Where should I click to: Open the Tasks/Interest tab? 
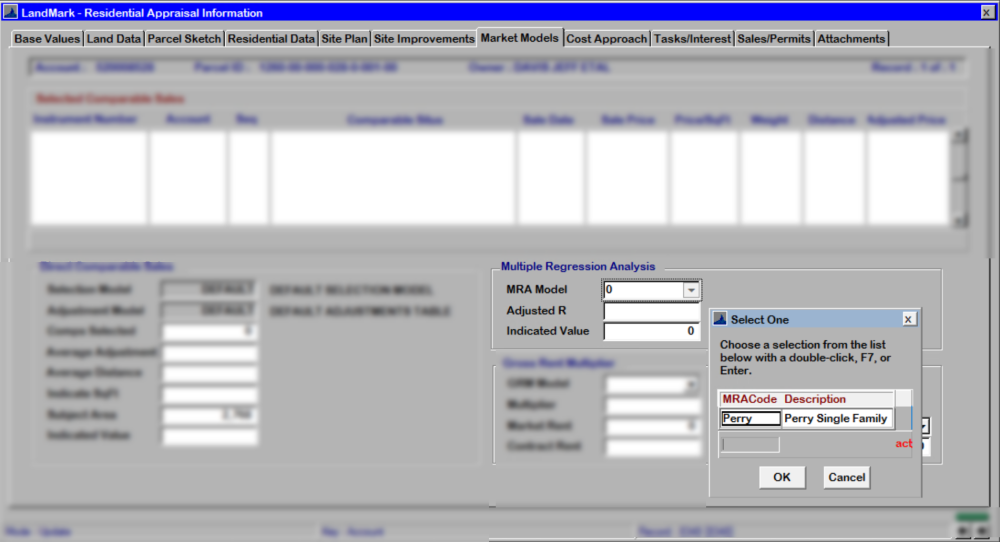point(692,39)
